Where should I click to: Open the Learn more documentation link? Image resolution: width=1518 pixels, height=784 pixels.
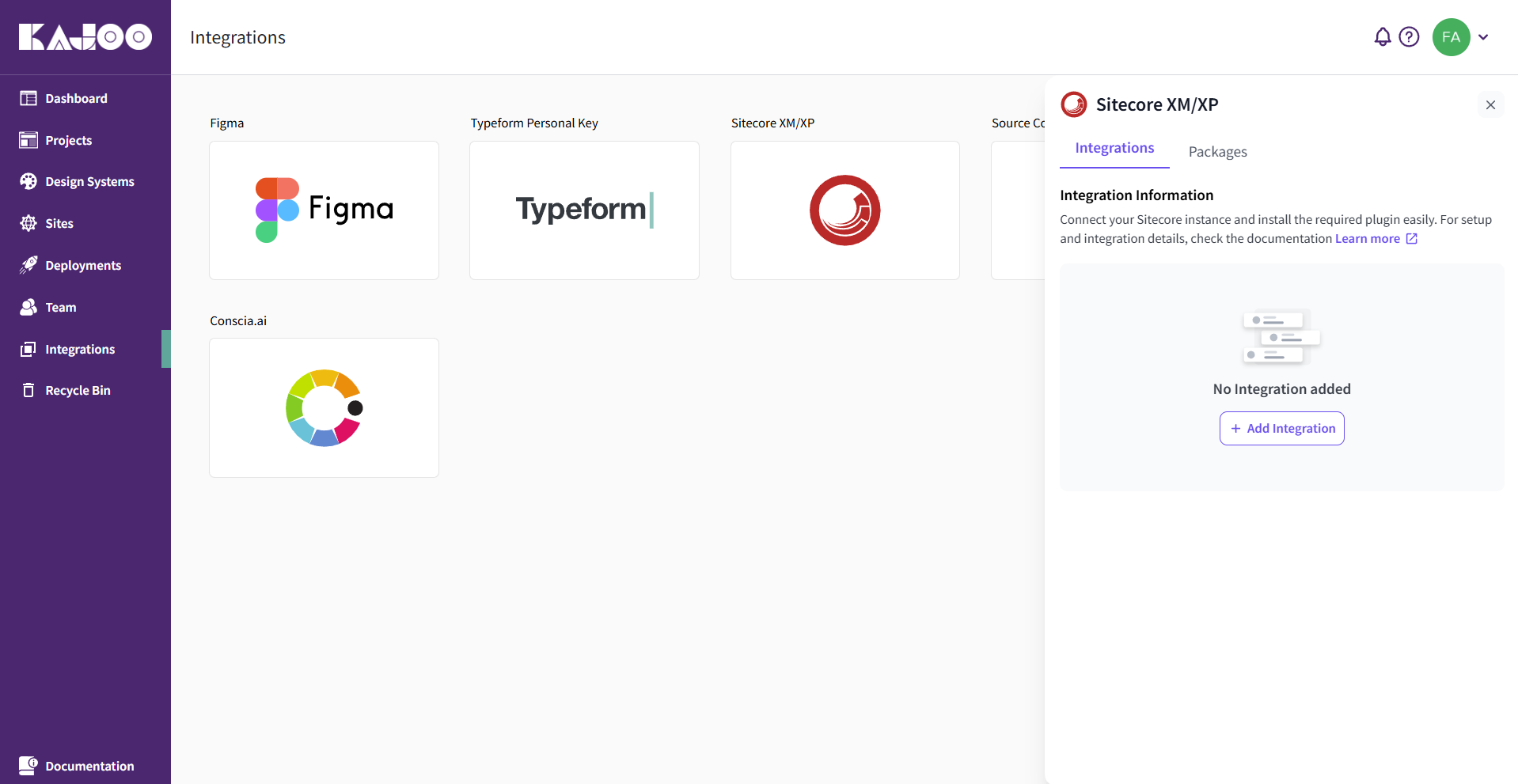click(x=1368, y=239)
